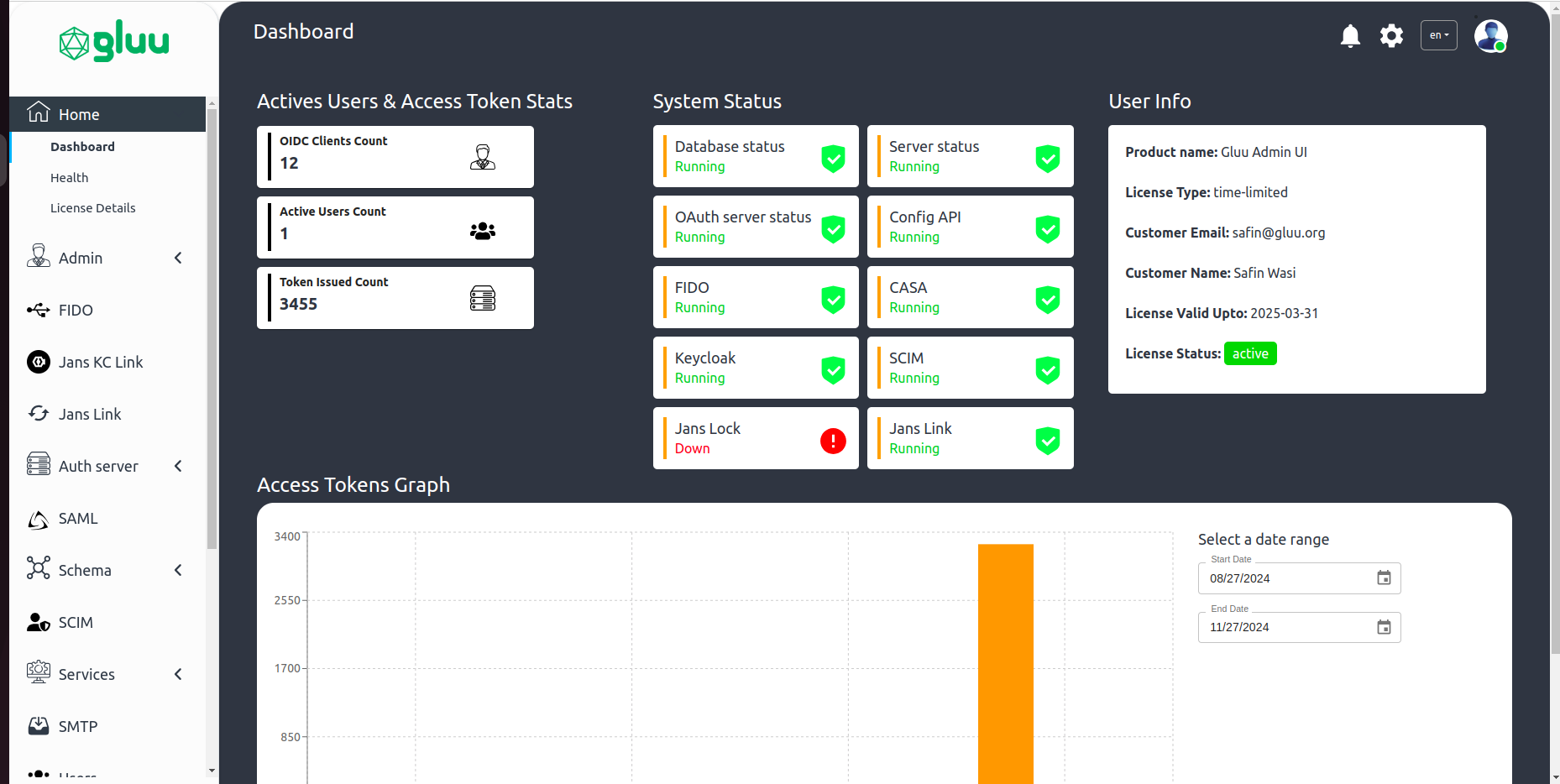Viewport: 1560px width, 784px height.
Task: Click 'License Valid Upto' date 2025-03-31
Action: tap(1284, 313)
